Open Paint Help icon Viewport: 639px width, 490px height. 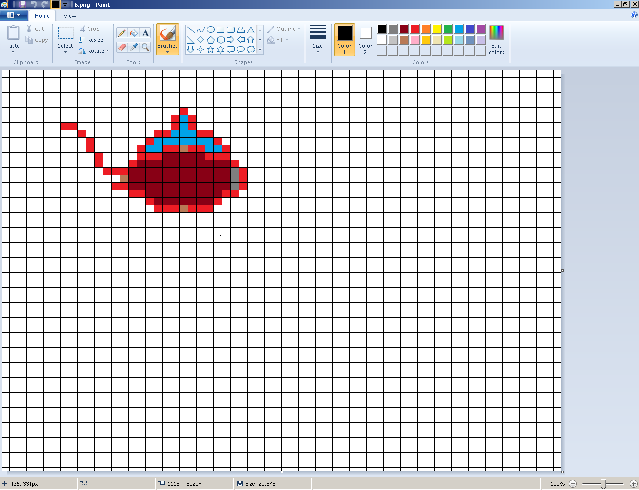click(634, 15)
